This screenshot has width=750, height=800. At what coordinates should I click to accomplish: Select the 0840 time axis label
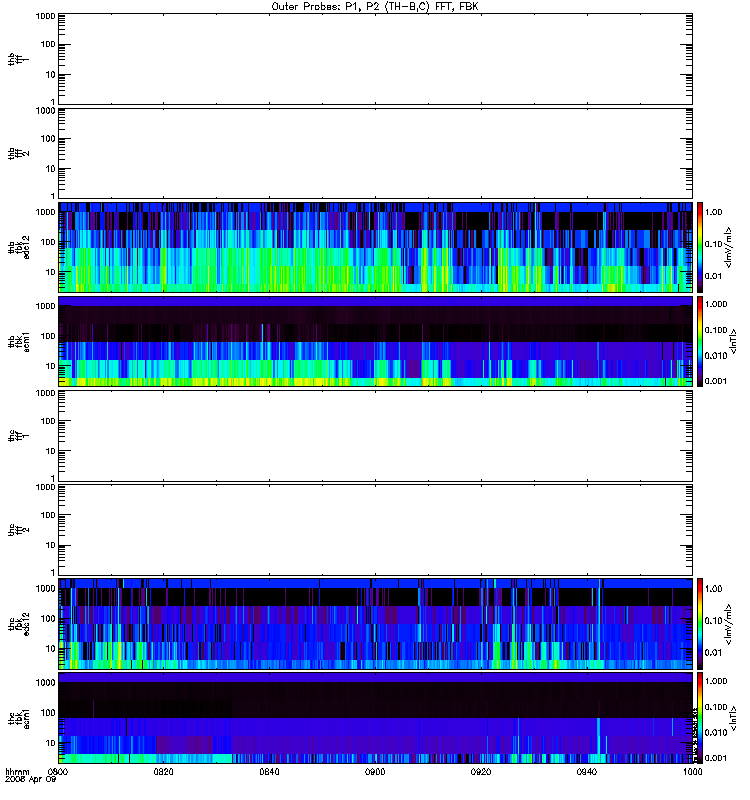269,772
